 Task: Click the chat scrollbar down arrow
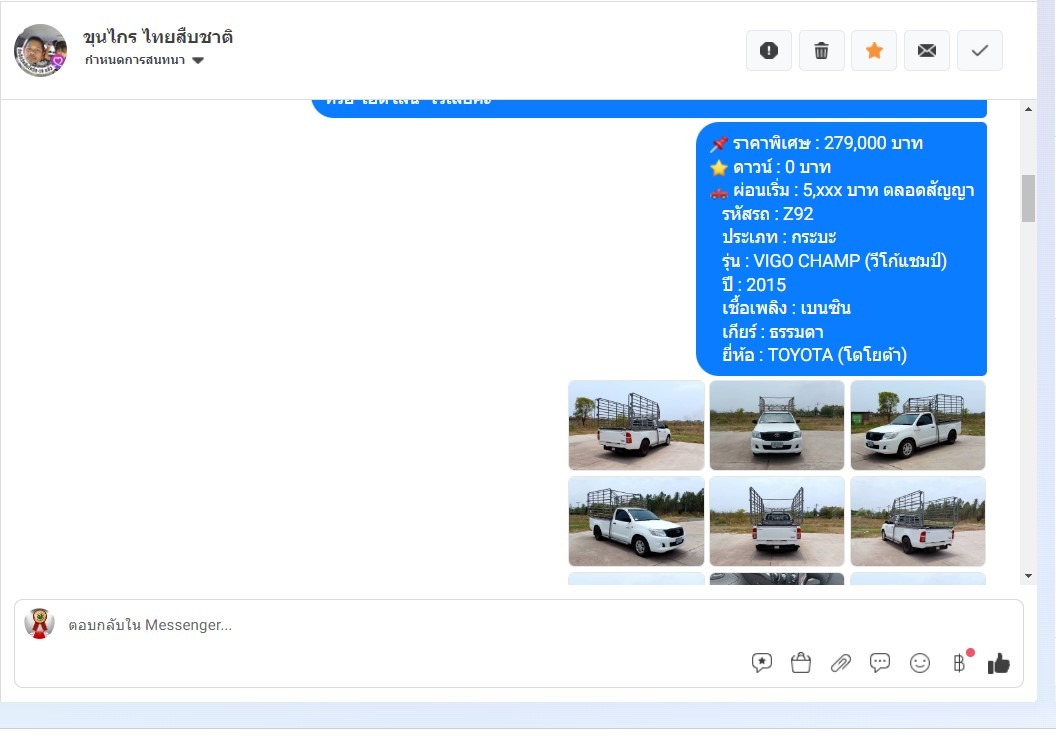1028,576
